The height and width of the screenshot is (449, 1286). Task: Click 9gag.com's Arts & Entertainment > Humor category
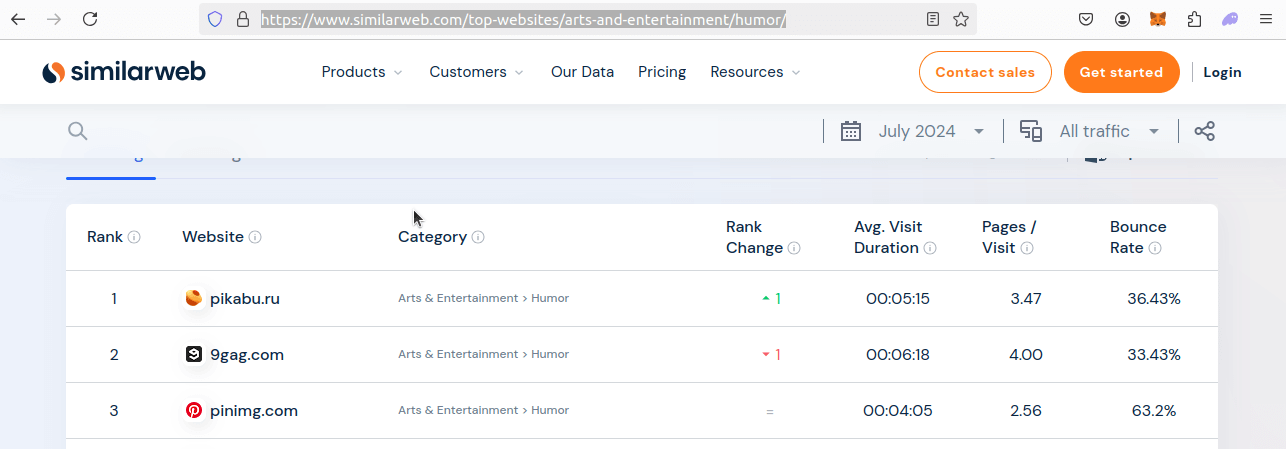pos(483,354)
